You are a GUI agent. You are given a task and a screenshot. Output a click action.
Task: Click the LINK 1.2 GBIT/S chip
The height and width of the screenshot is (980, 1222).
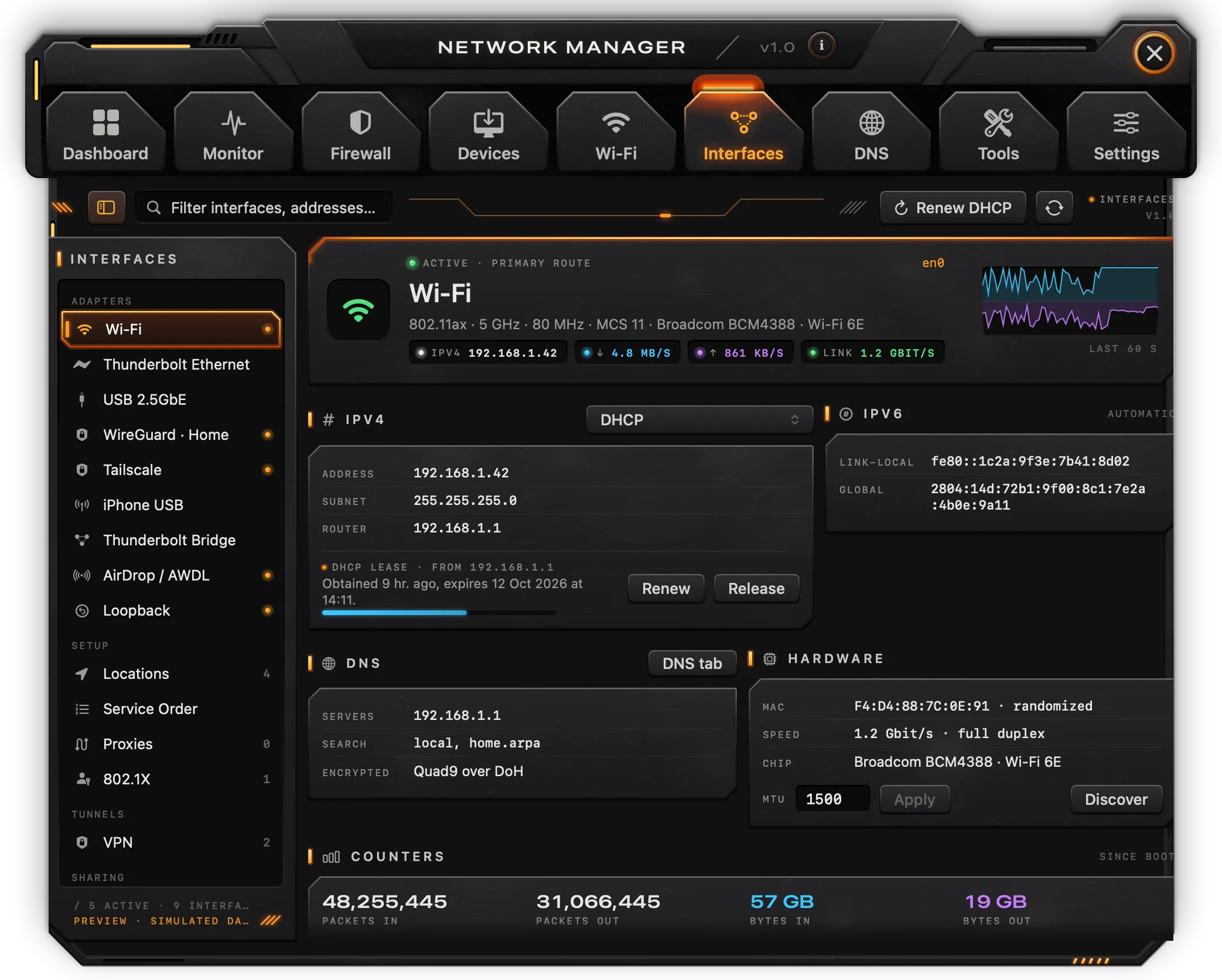tap(872, 353)
